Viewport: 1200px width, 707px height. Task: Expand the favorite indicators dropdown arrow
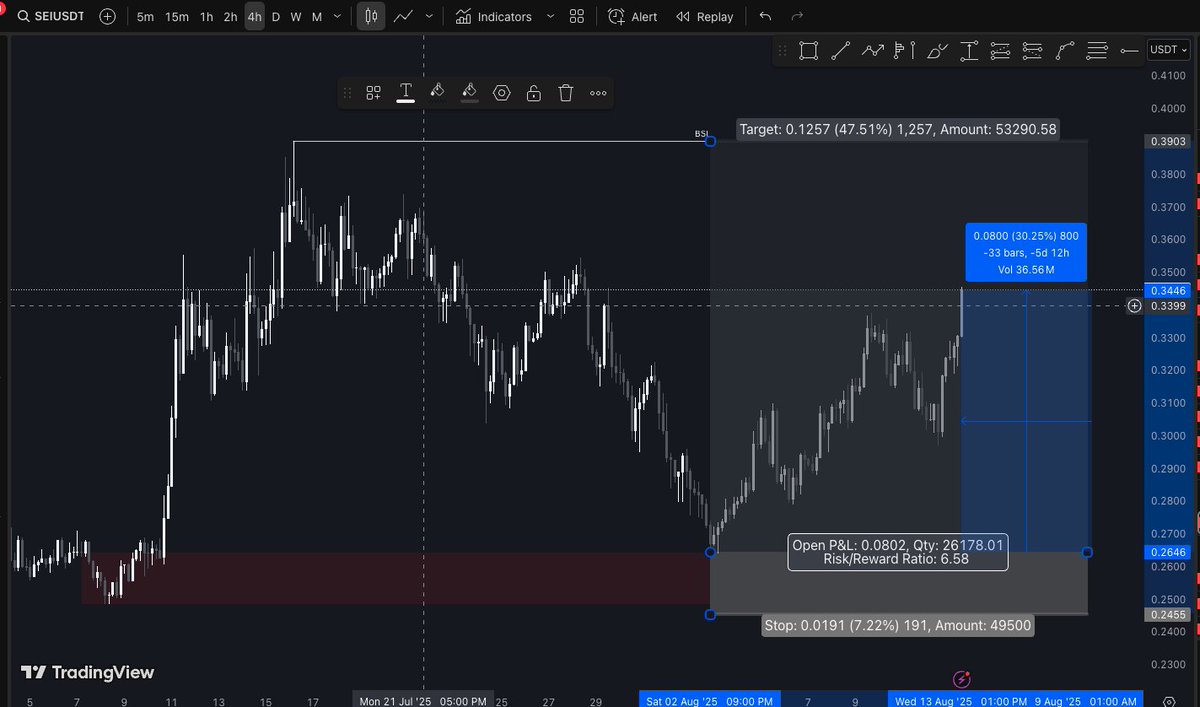[550, 17]
